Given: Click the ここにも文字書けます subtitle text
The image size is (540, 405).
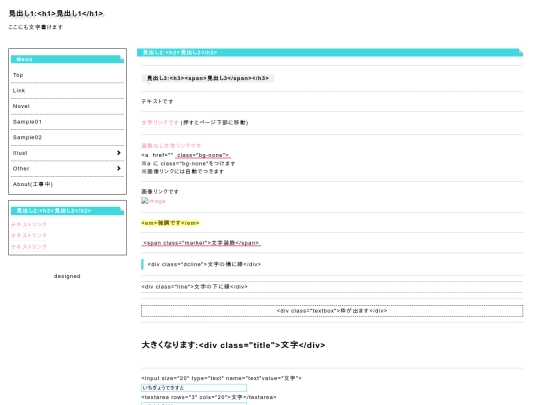Looking at the screenshot, I should click(35, 27).
